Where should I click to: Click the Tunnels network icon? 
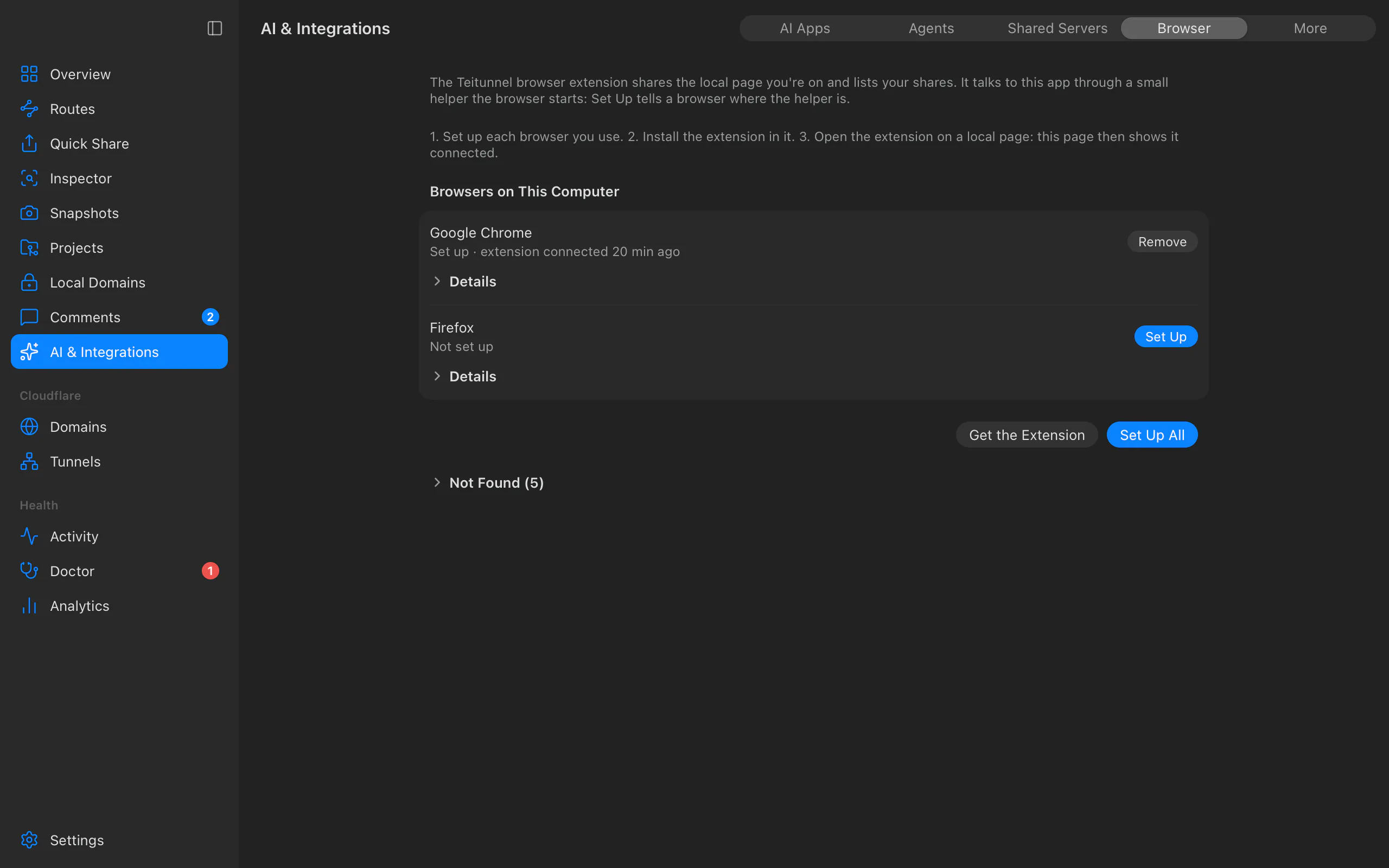(x=29, y=462)
